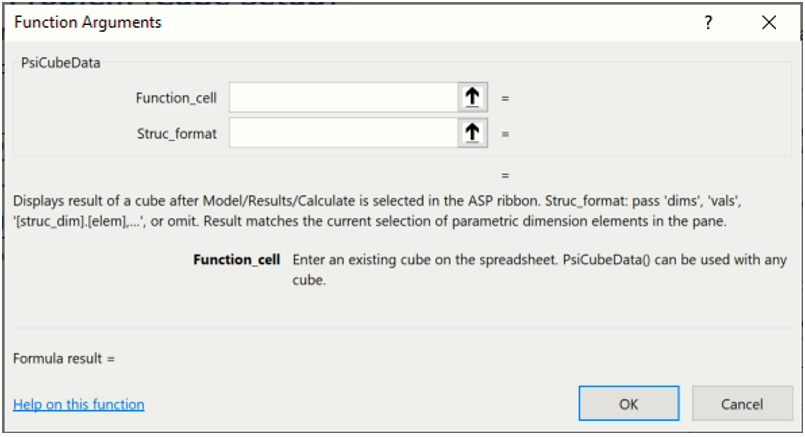Click the bold Function_cell argument name
The height and width of the screenshot is (437, 805).
point(237,260)
